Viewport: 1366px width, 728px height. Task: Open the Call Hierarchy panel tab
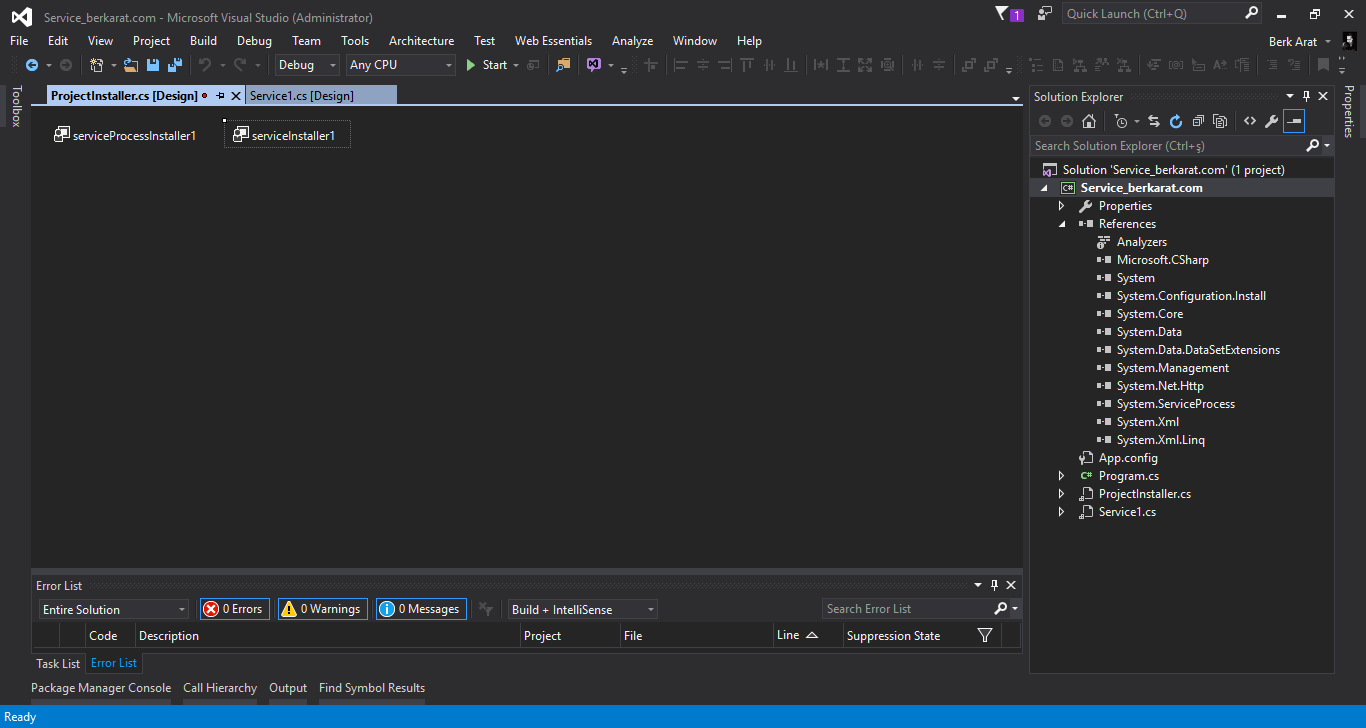pos(220,688)
